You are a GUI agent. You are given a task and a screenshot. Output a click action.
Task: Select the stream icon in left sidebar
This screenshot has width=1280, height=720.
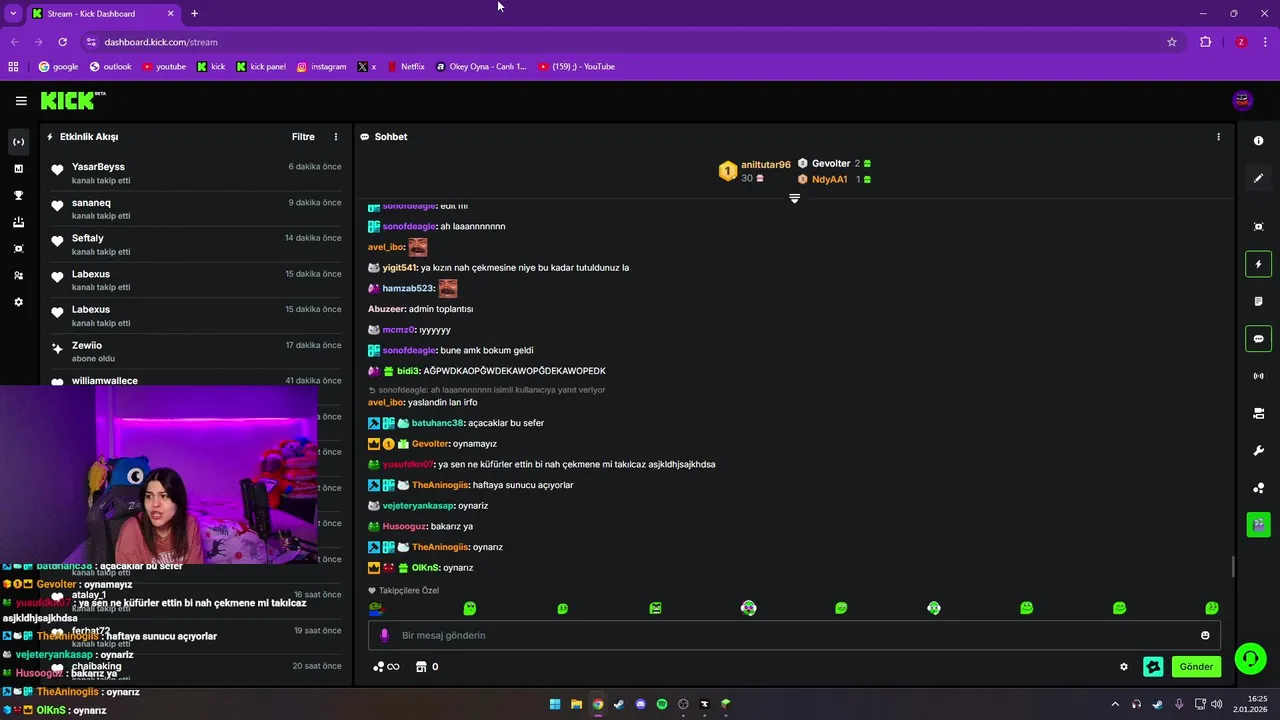point(18,142)
